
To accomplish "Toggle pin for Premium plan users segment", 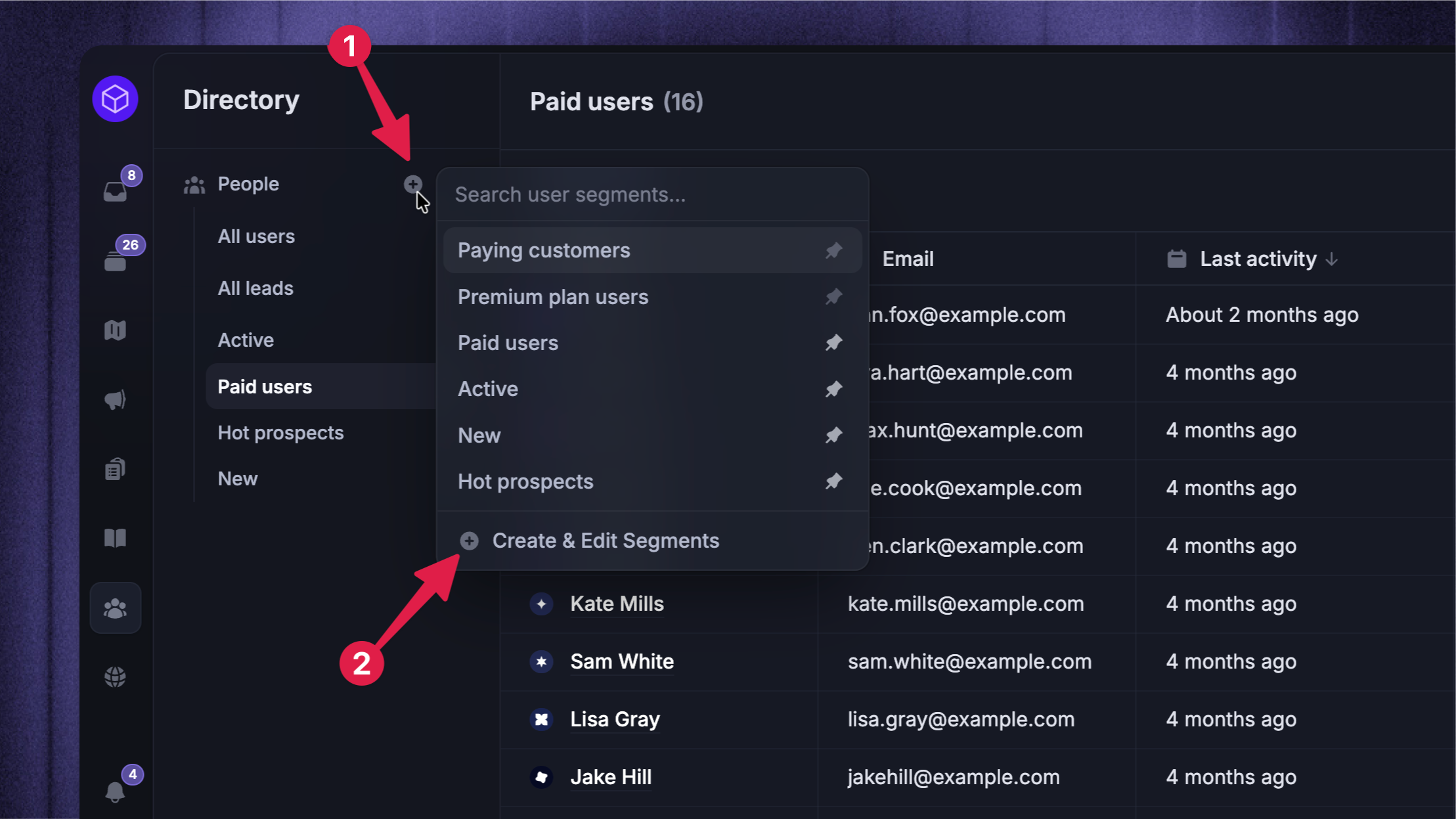I will 834,297.
